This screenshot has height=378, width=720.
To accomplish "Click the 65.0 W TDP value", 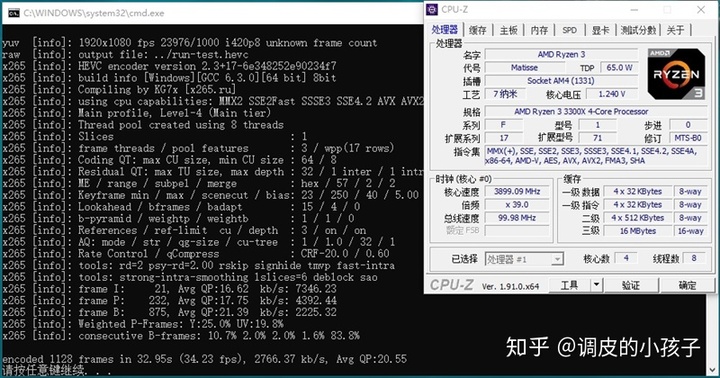I will click(619, 68).
